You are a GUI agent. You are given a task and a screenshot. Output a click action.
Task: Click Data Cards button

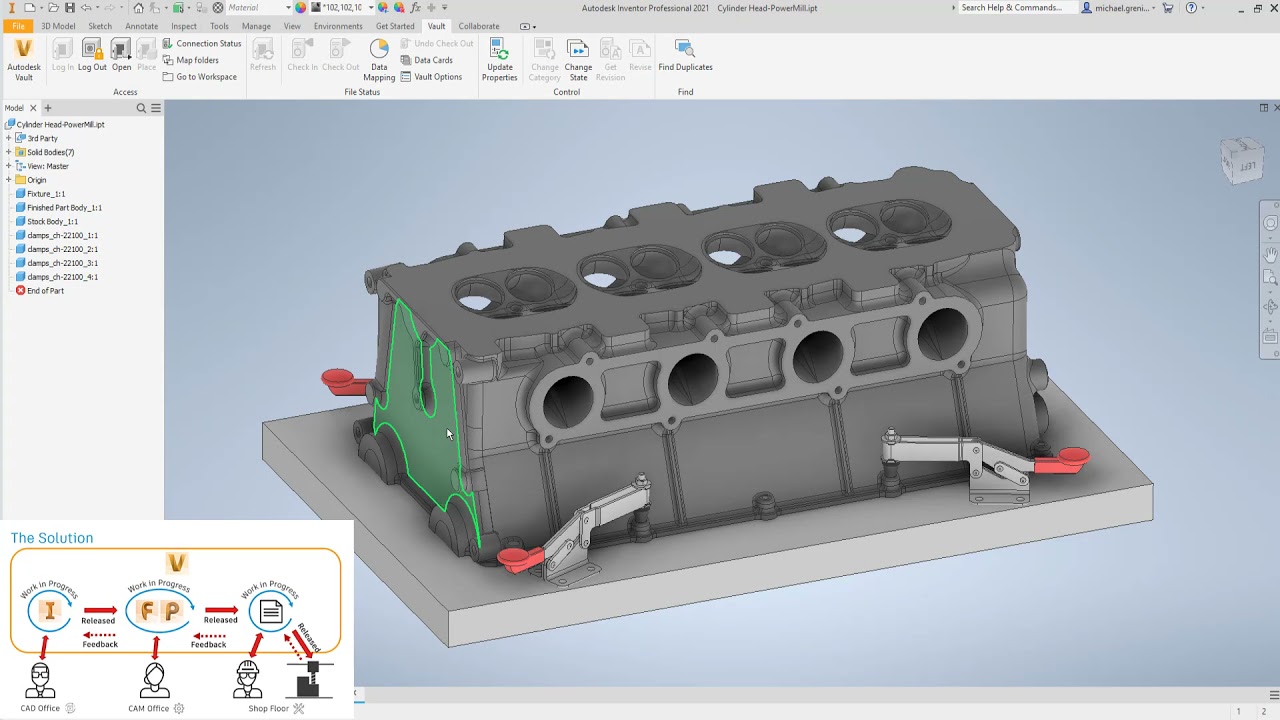pos(427,60)
